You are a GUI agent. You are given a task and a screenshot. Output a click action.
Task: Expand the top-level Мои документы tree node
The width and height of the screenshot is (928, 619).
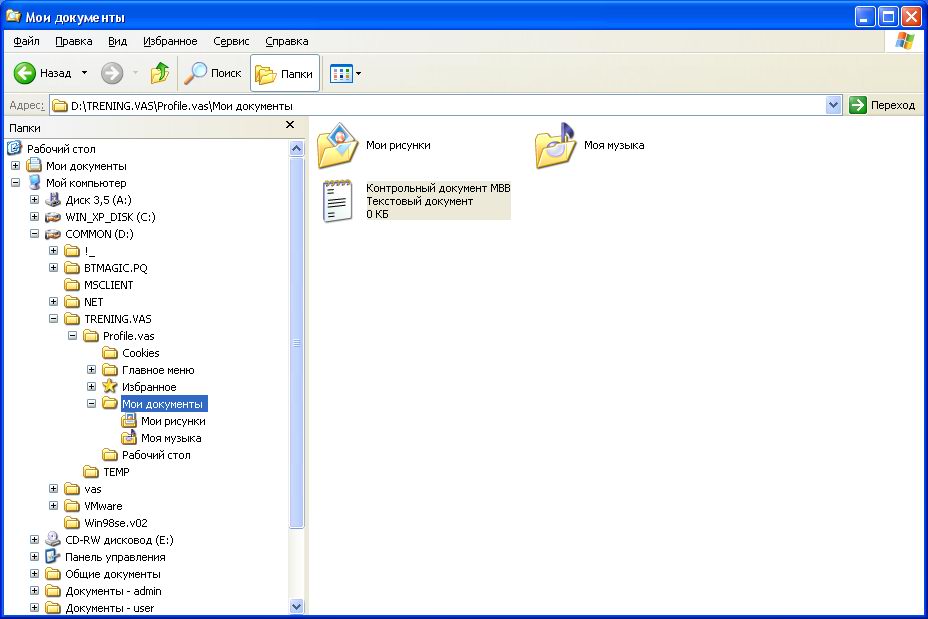pyautogui.click(x=15, y=166)
